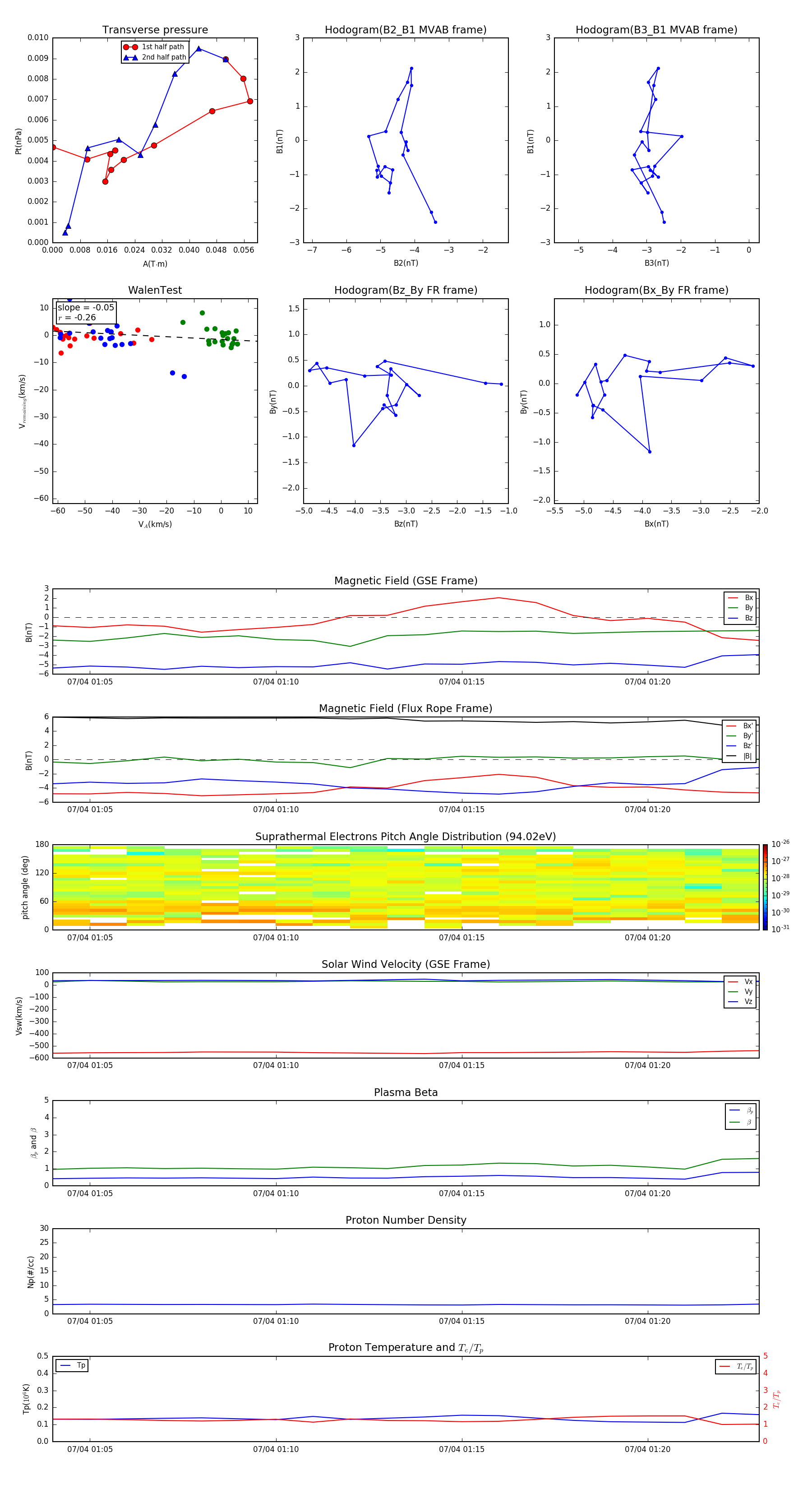Click the 'Plasma Beta' title
This screenshot has height=1489, width=812.
coord(406,1093)
